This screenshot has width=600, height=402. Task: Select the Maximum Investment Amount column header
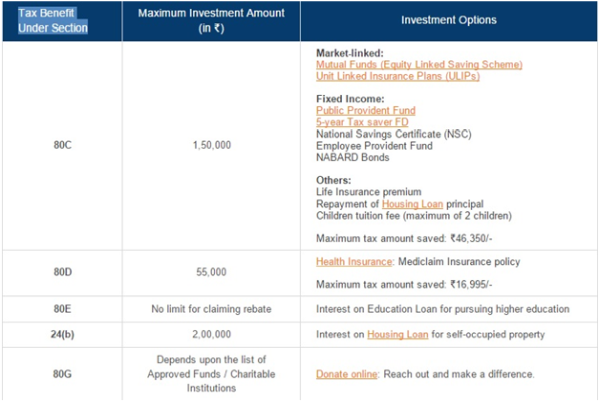tap(210, 21)
